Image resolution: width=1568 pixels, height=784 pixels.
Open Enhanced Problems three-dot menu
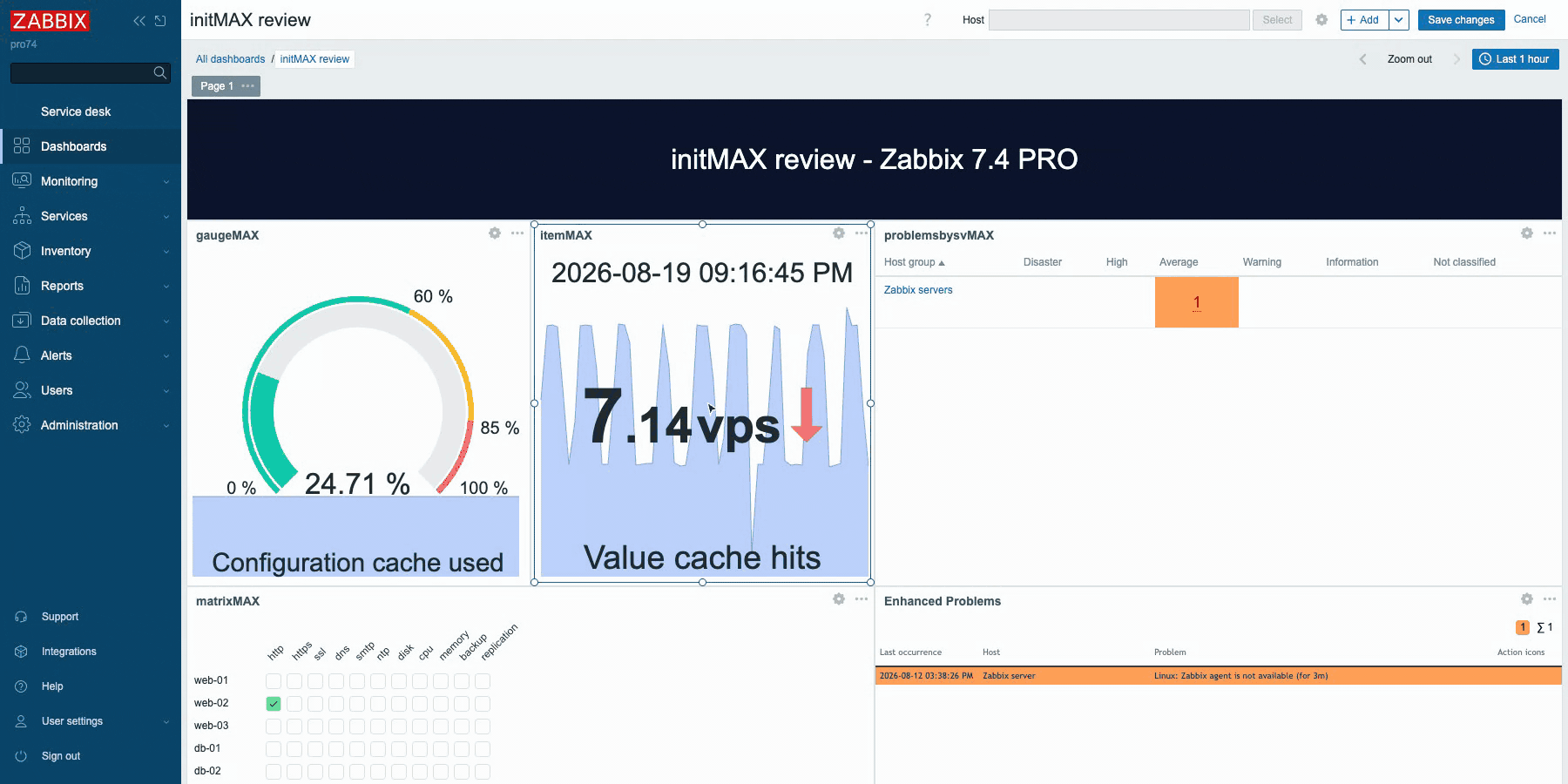[x=1550, y=599]
